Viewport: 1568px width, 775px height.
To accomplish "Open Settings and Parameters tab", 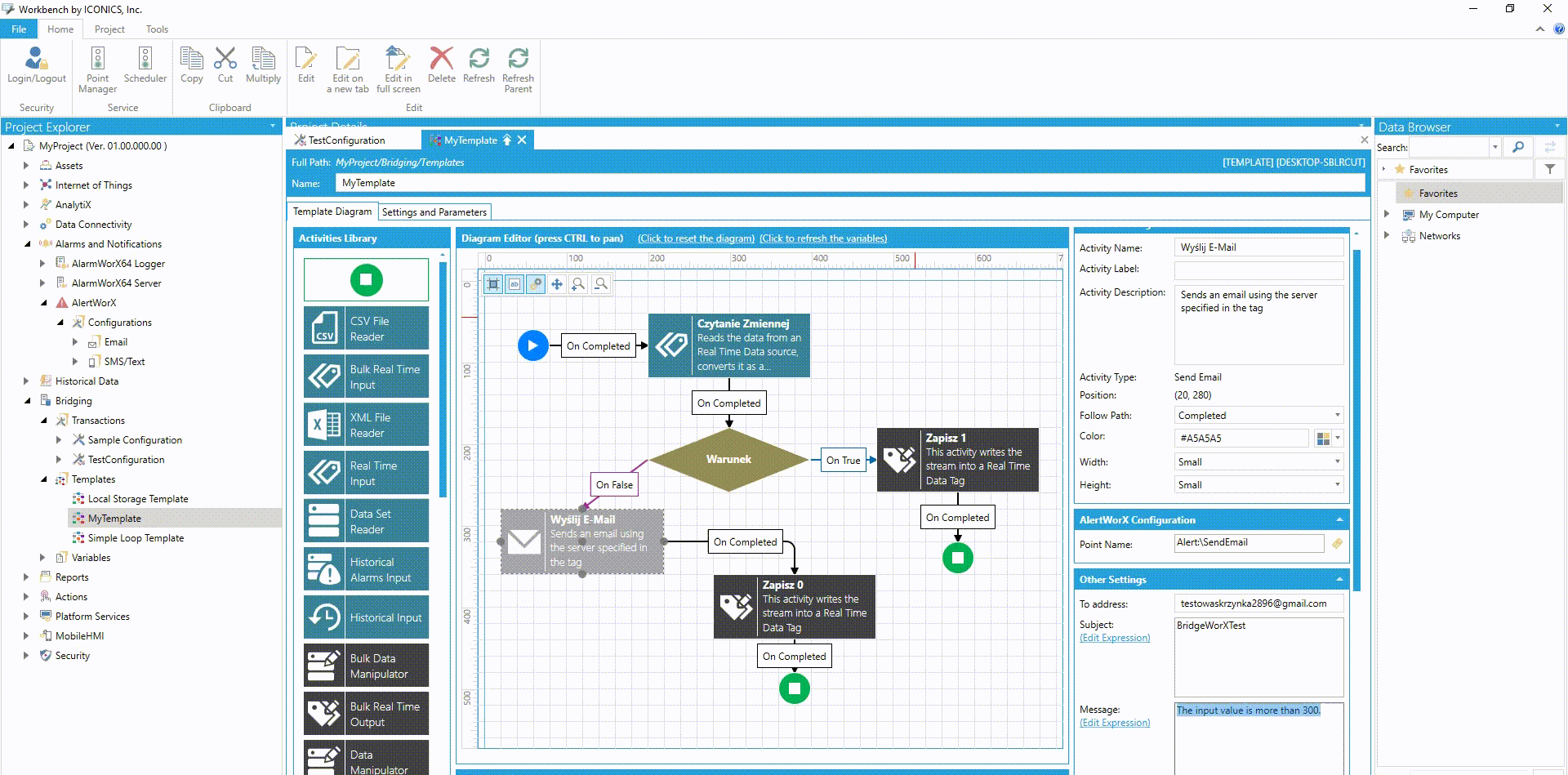I will pyautogui.click(x=434, y=212).
